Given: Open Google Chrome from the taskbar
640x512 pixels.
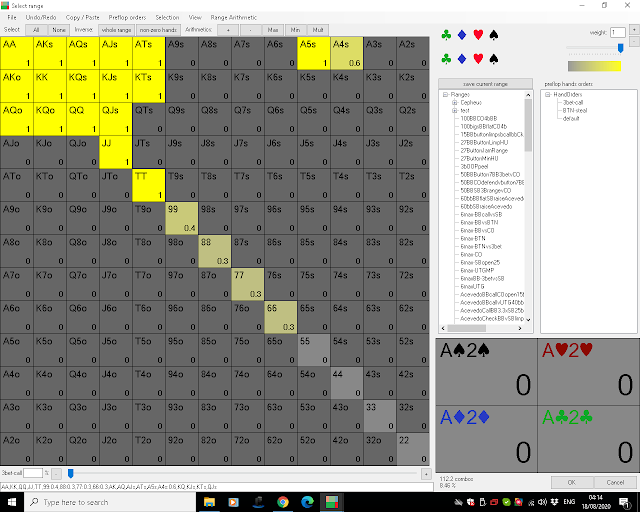Looking at the screenshot, I should click(x=282, y=502).
